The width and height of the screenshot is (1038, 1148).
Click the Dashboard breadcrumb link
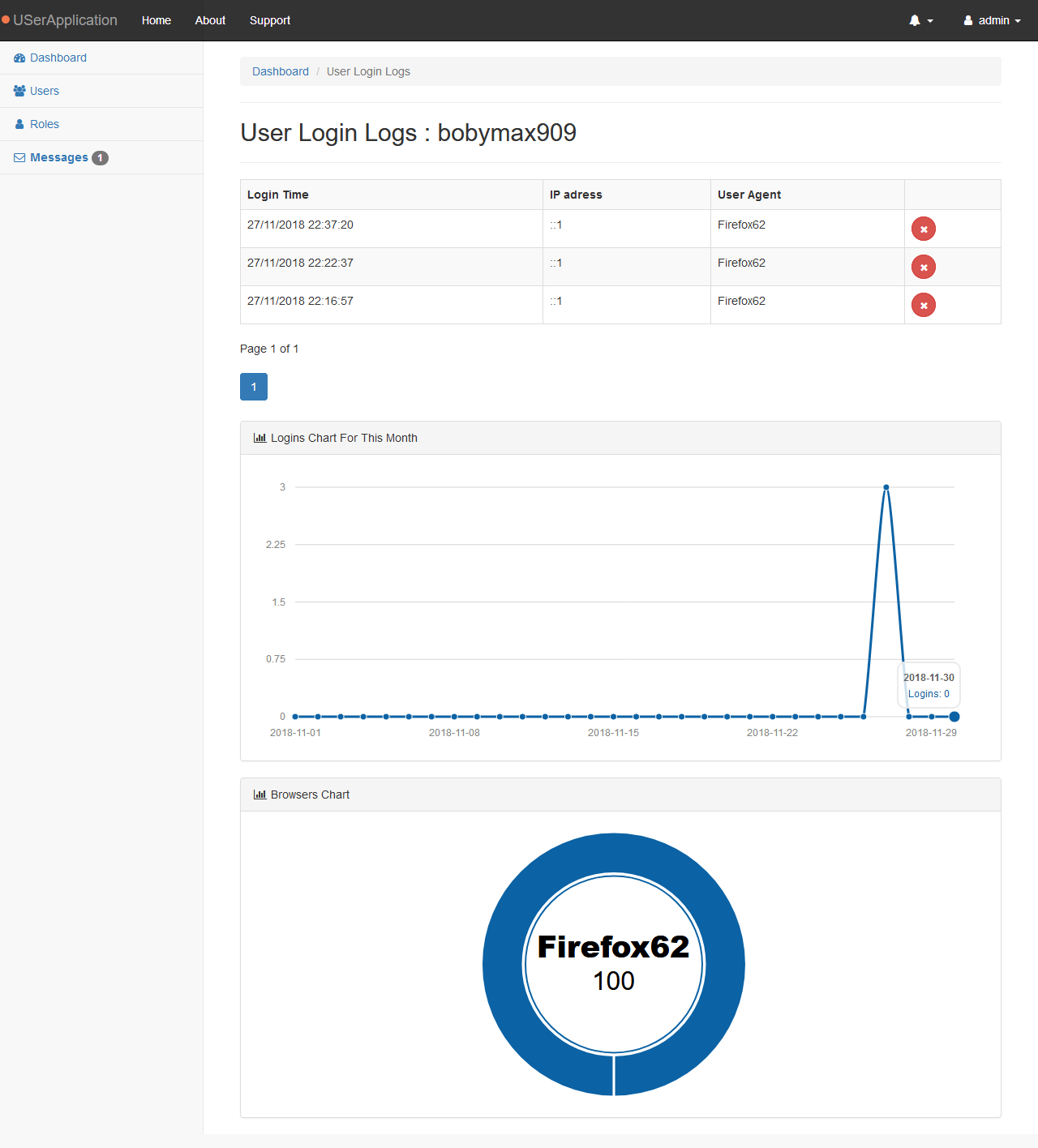click(x=281, y=71)
